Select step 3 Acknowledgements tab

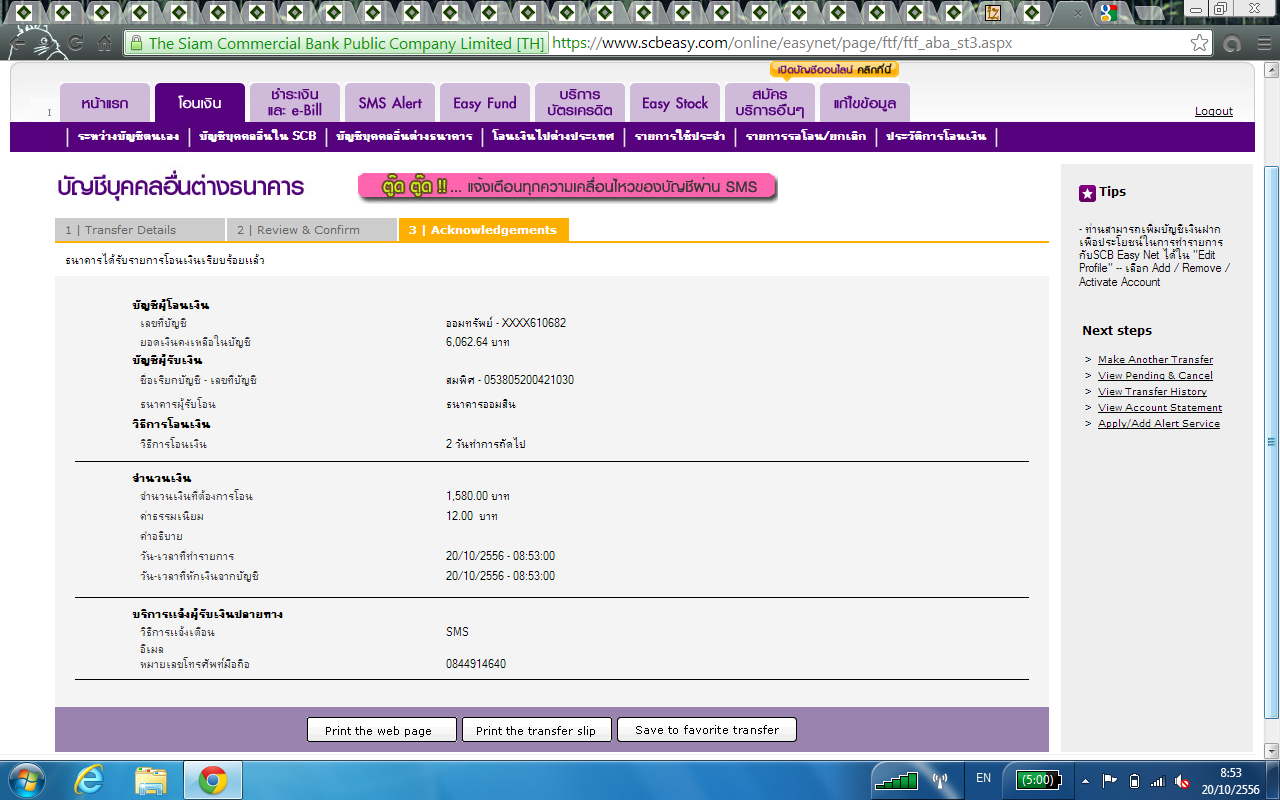484,230
